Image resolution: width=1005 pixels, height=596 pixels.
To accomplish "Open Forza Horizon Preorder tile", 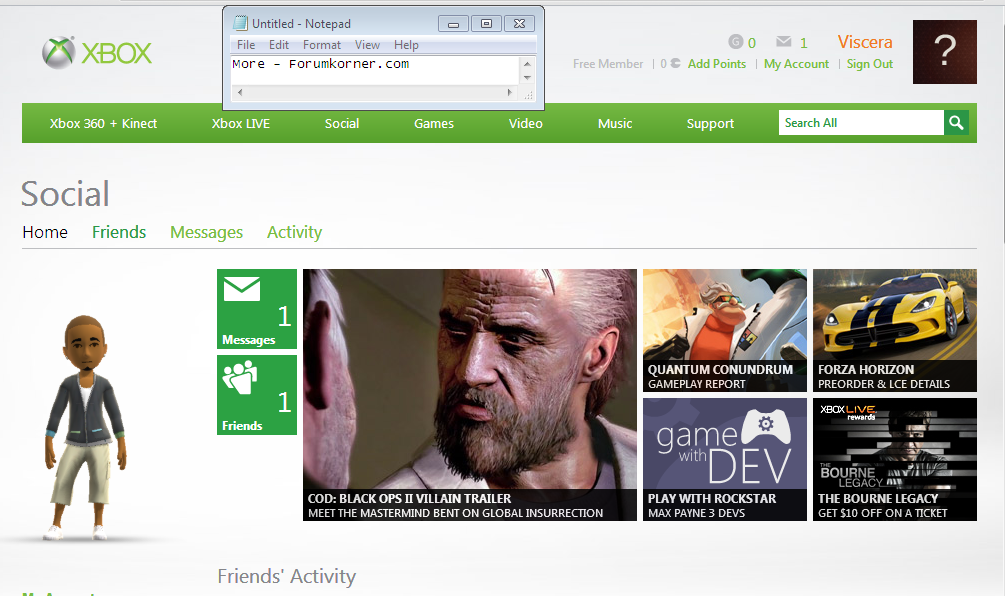I will click(895, 330).
